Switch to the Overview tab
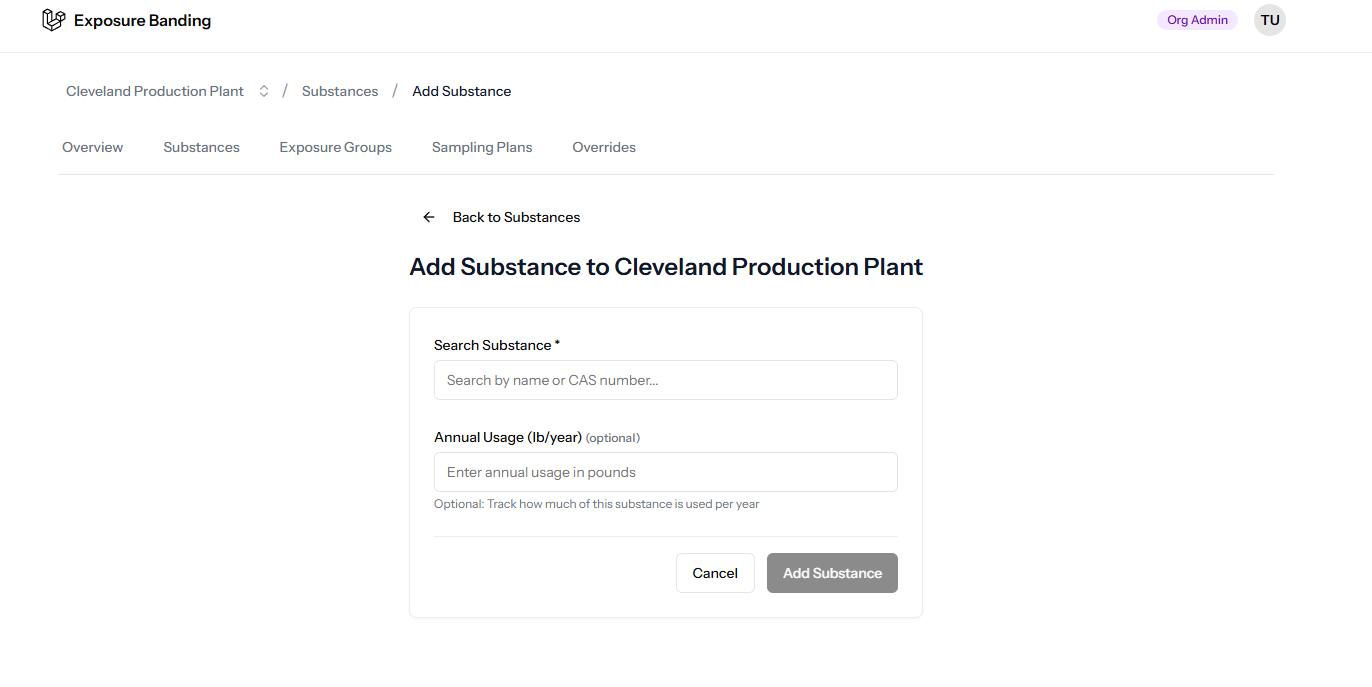Viewport: 1372px width, 687px height. (93, 147)
